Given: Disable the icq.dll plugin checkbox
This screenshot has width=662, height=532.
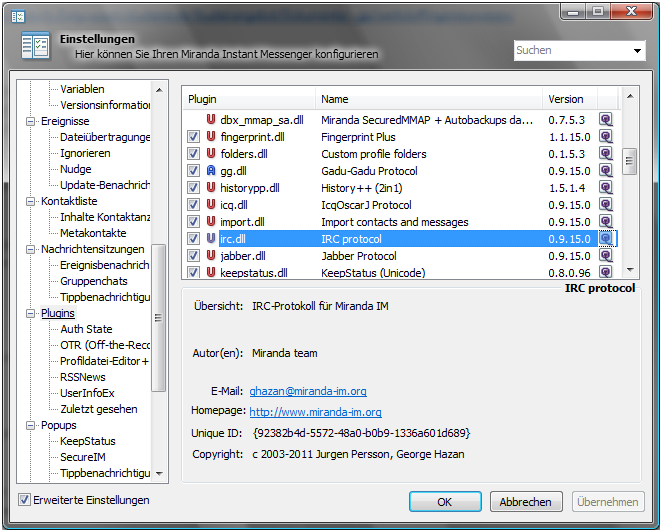Looking at the screenshot, I should pos(193,205).
